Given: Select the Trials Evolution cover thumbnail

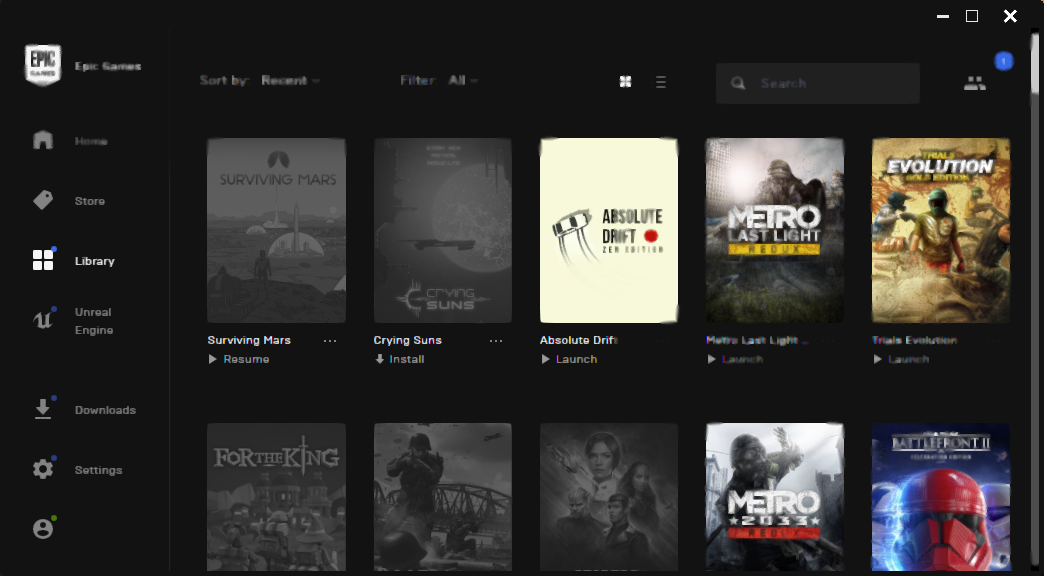Looking at the screenshot, I should 941,230.
